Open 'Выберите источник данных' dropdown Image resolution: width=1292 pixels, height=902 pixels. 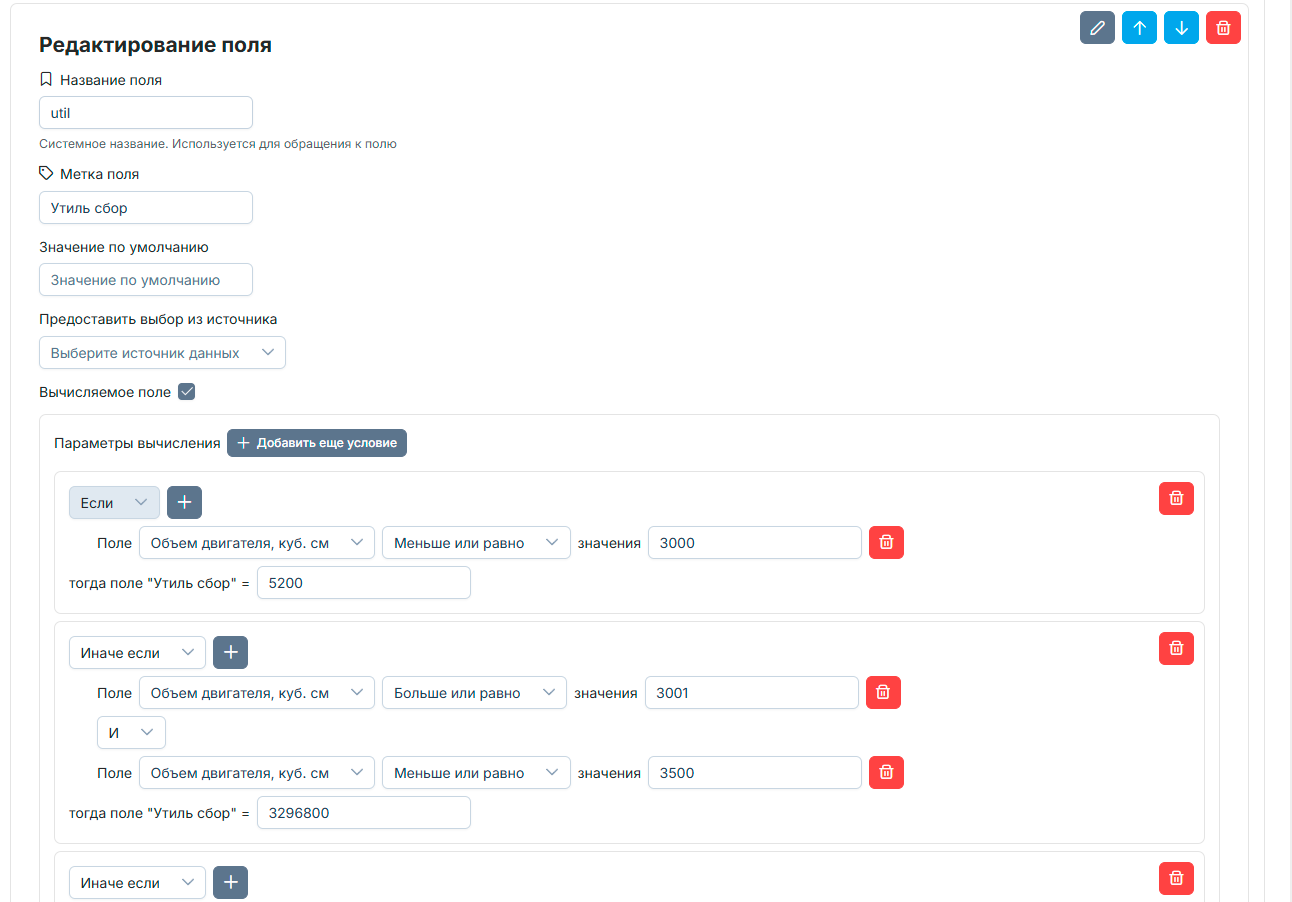click(162, 353)
